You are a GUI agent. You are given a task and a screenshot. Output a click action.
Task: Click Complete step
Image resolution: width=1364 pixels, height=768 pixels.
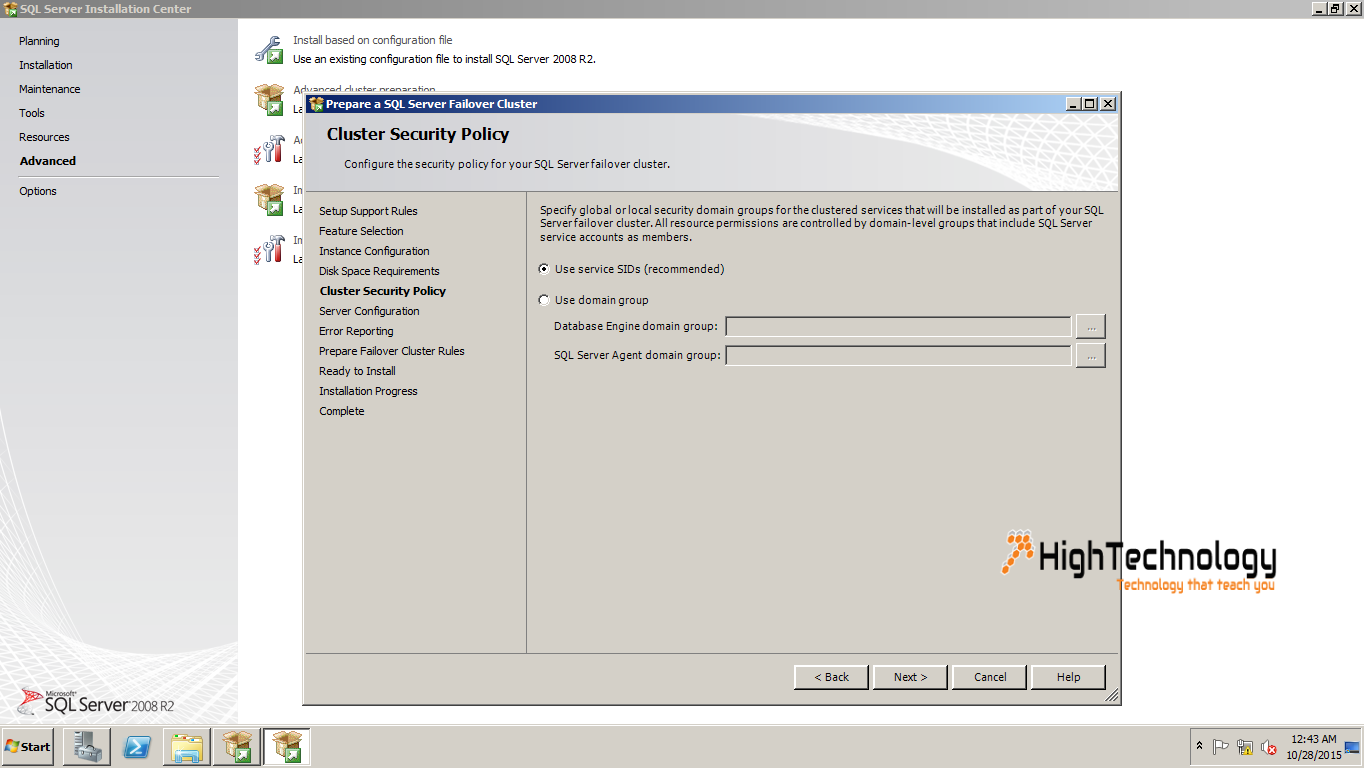341,411
